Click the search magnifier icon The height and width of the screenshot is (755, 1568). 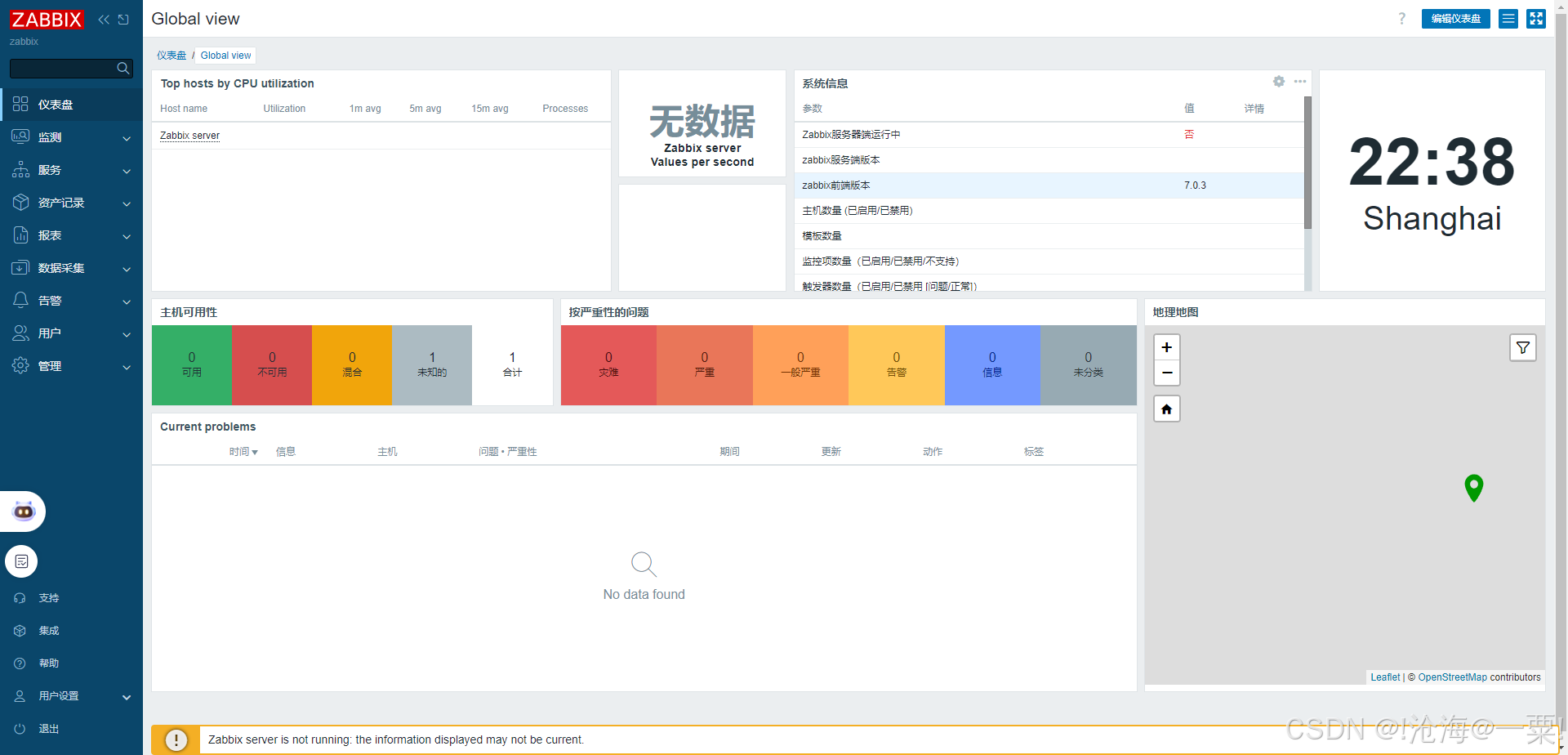(123, 69)
